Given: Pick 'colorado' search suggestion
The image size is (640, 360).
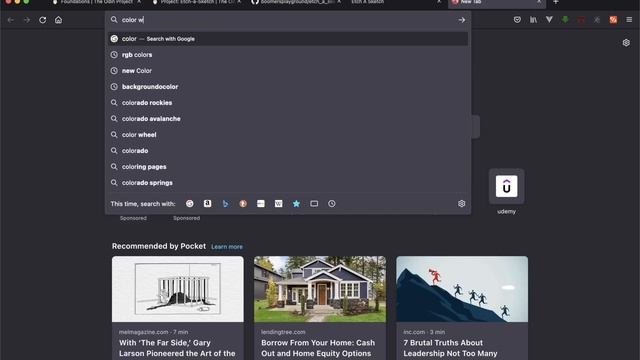Looking at the screenshot, I should pyautogui.click(x=288, y=151).
